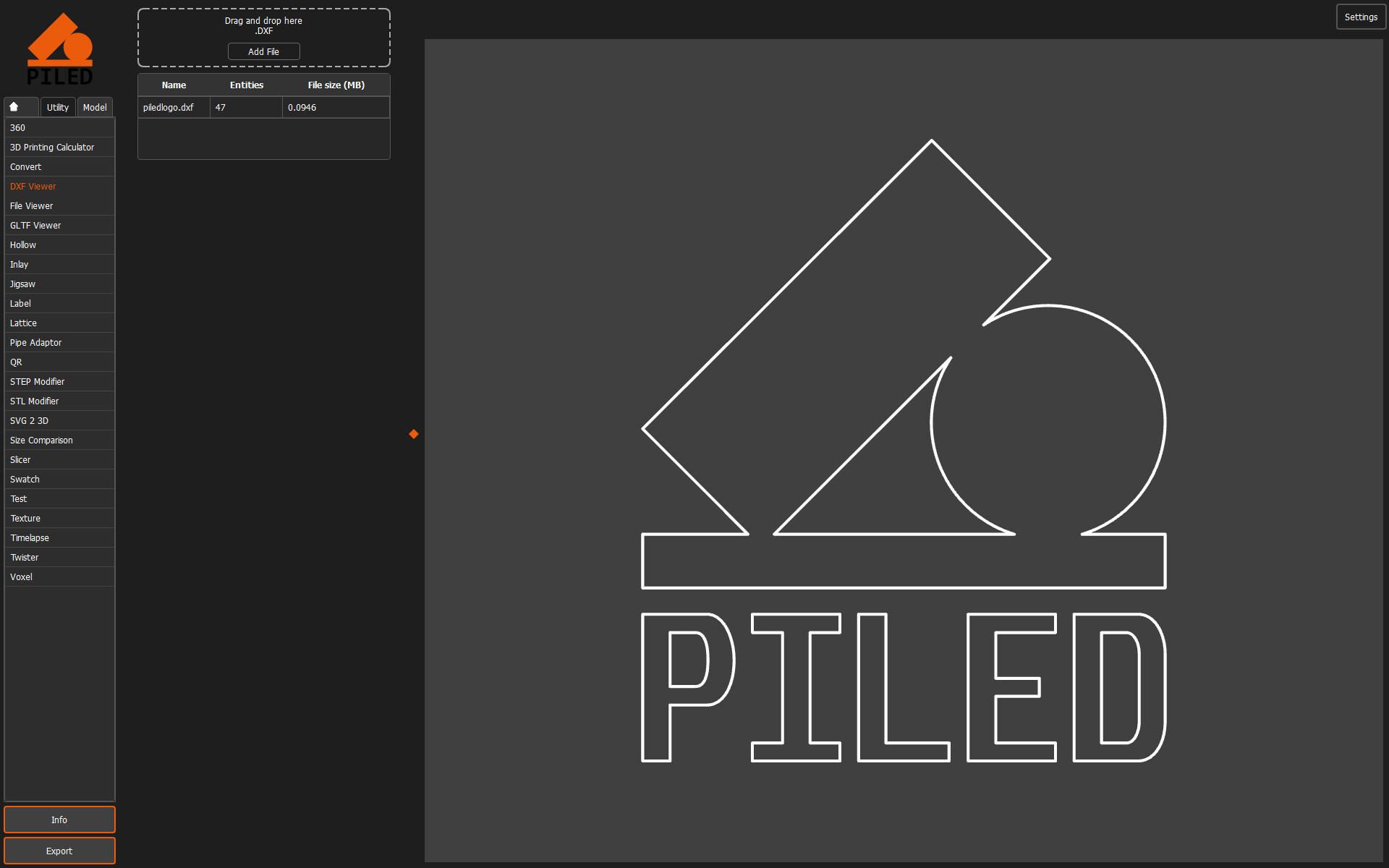Open the 360 tool

[x=59, y=127]
